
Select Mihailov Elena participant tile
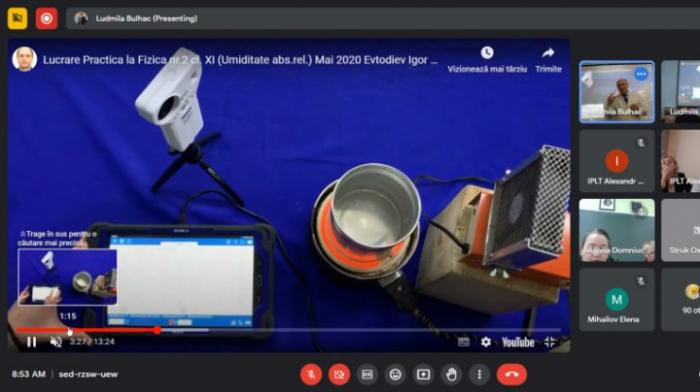coord(617,300)
